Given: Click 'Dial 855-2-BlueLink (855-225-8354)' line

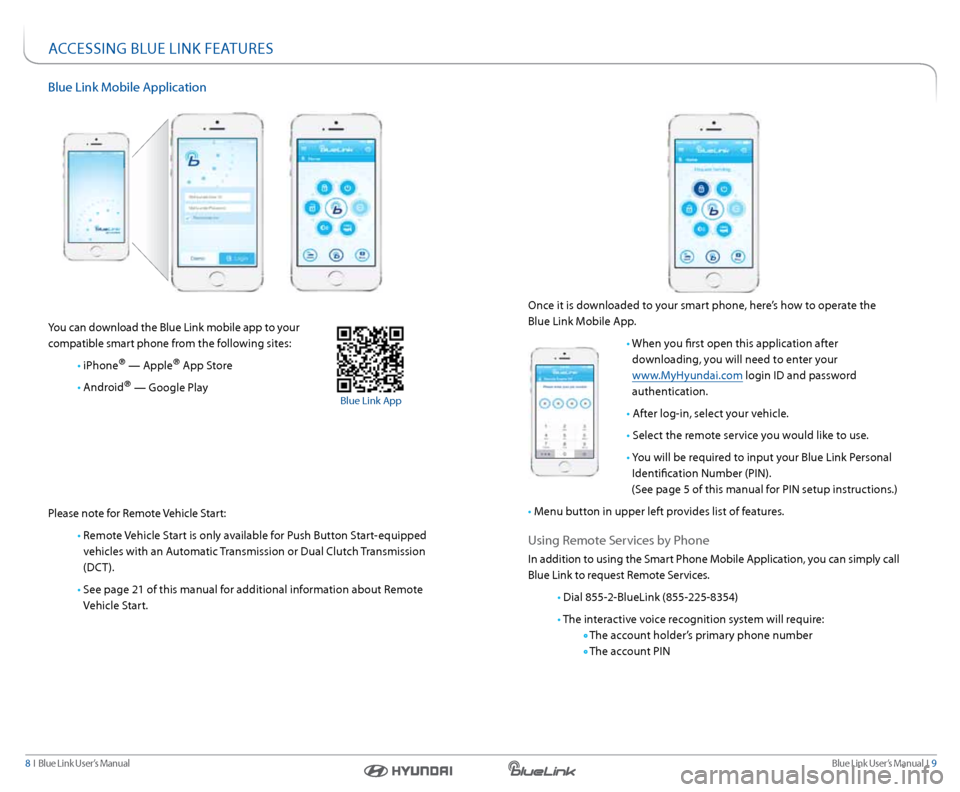Looking at the screenshot, I should (x=650, y=597).
